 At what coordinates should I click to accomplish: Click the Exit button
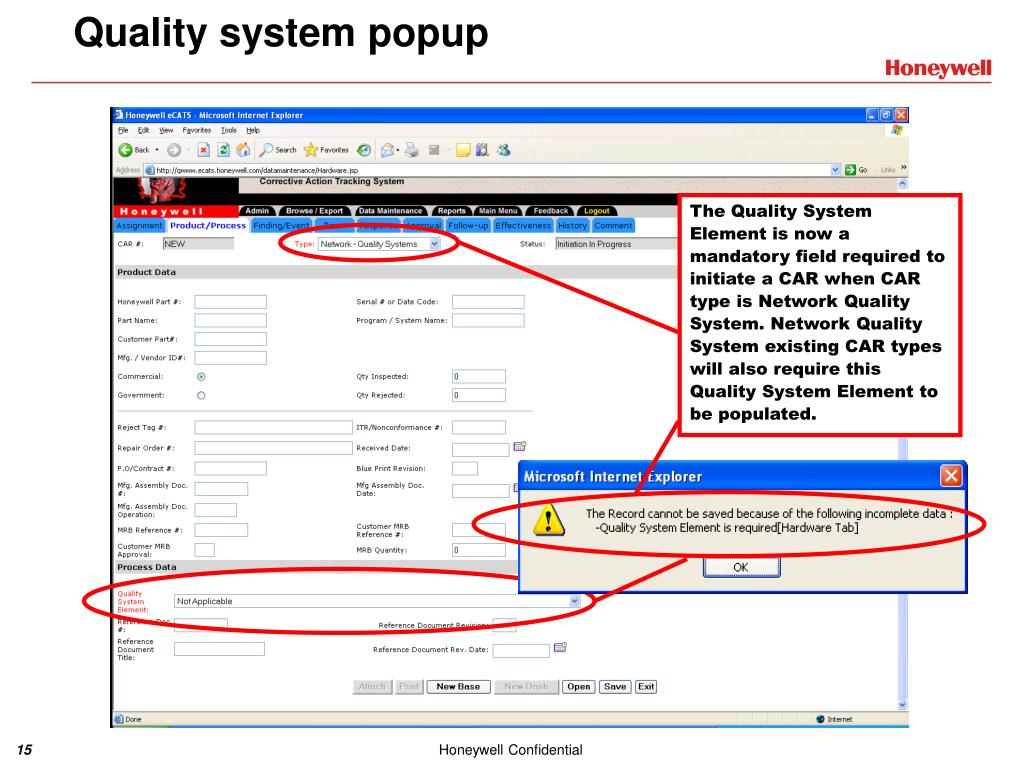[x=646, y=686]
